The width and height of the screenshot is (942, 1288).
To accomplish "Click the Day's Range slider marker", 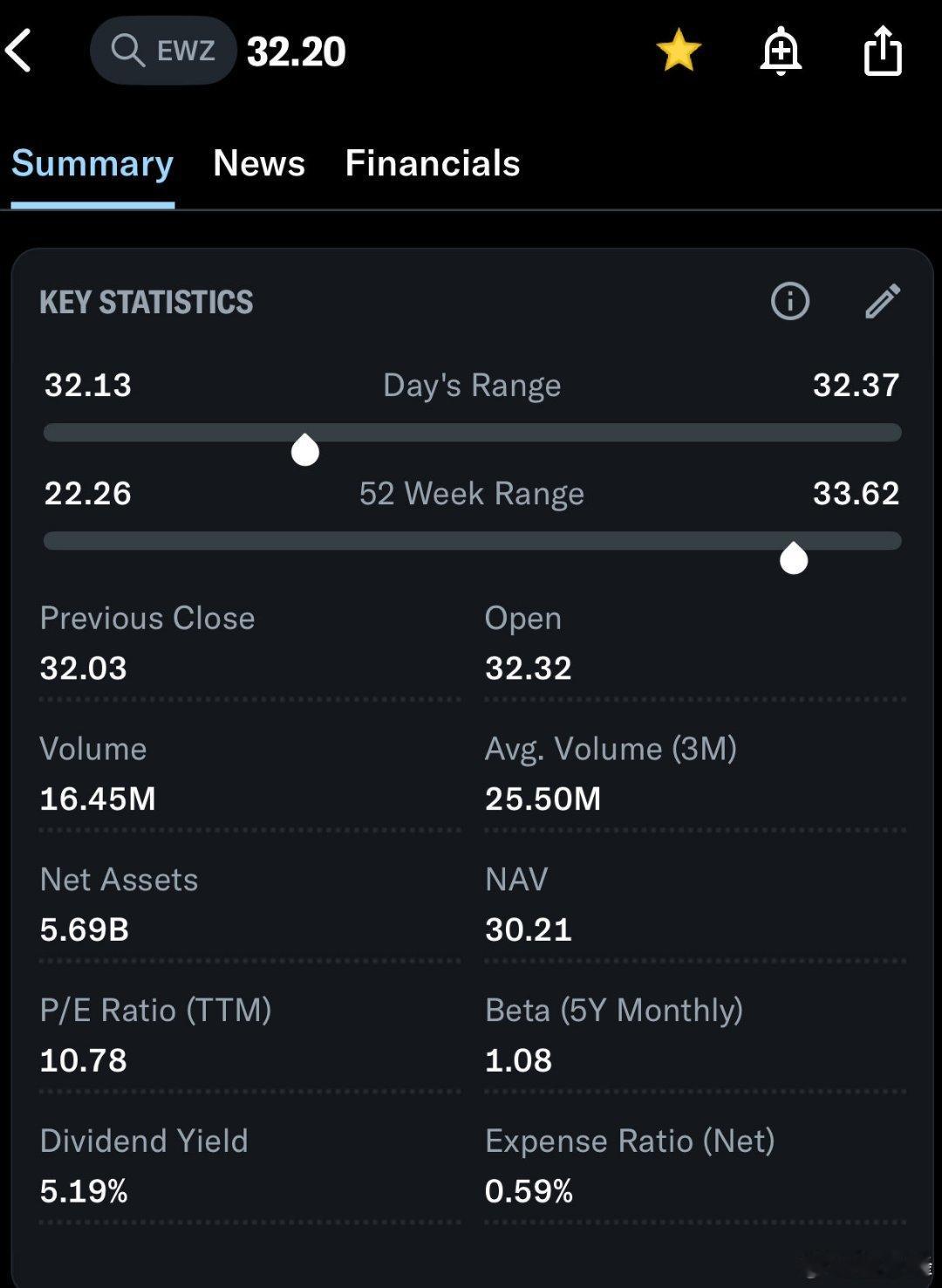I will pyautogui.click(x=304, y=450).
